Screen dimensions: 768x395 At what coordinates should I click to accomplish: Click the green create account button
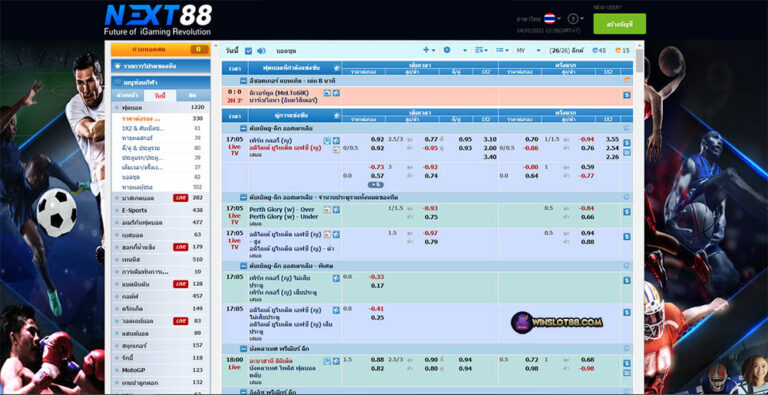(619, 24)
